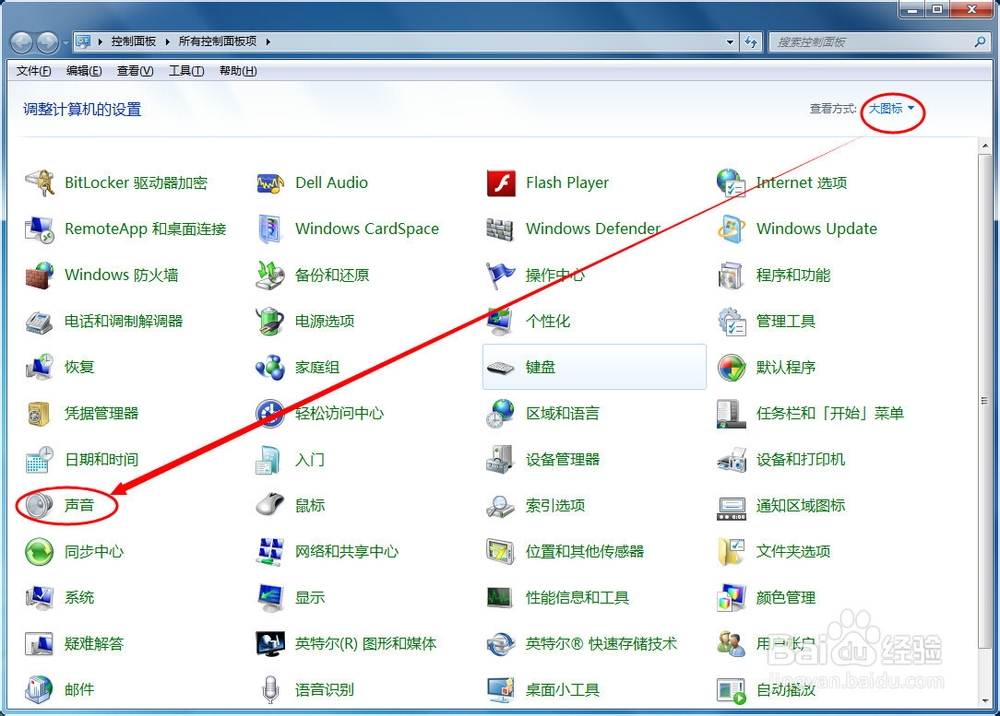The image size is (1000, 716).
Task: Click in the 搜索控制面板 search box
Action: (871, 42)
